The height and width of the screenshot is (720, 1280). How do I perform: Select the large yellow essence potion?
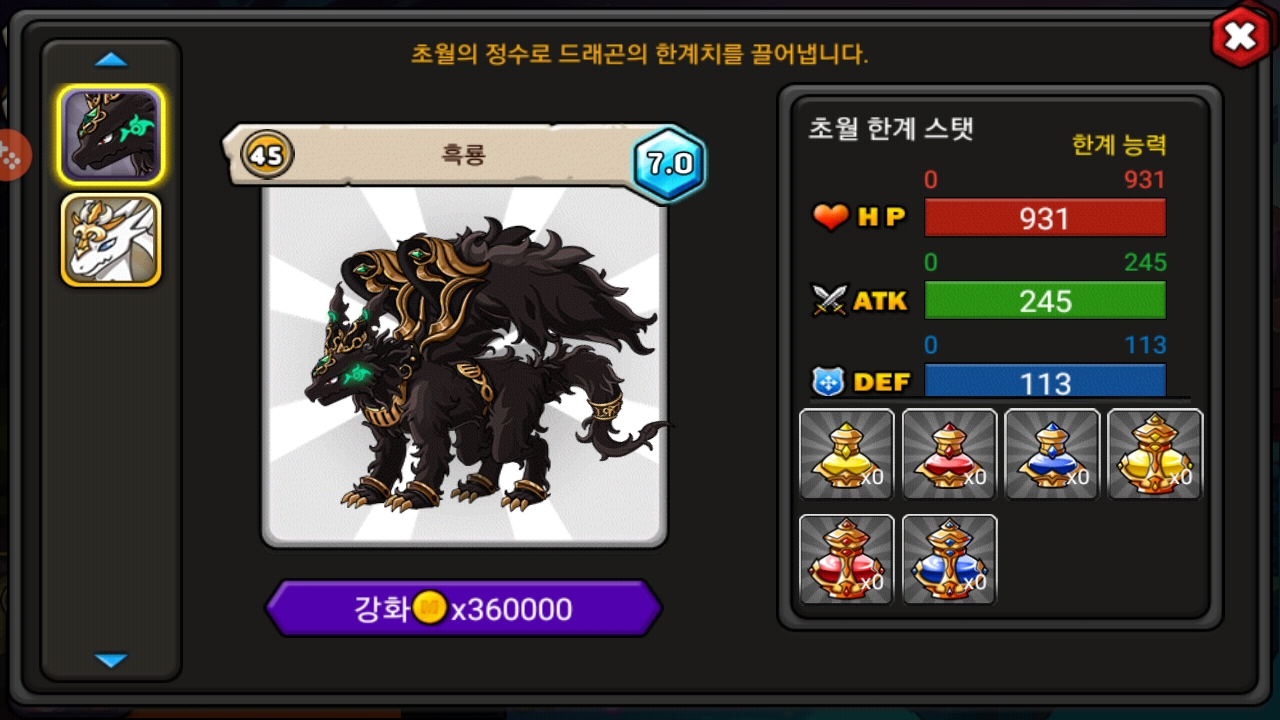pos(1155,454)
